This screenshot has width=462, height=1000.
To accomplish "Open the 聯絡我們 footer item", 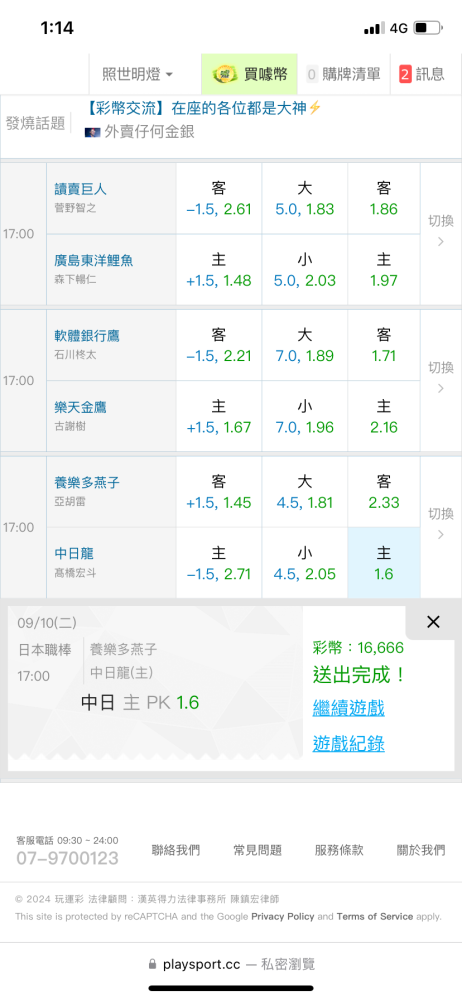I will [175, 850].
